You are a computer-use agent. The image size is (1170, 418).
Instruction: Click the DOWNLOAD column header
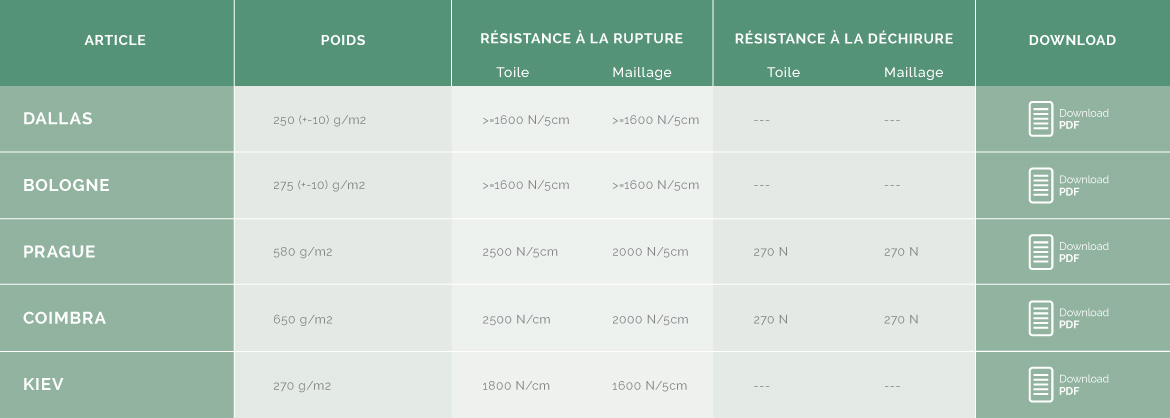pos(1072,40)
